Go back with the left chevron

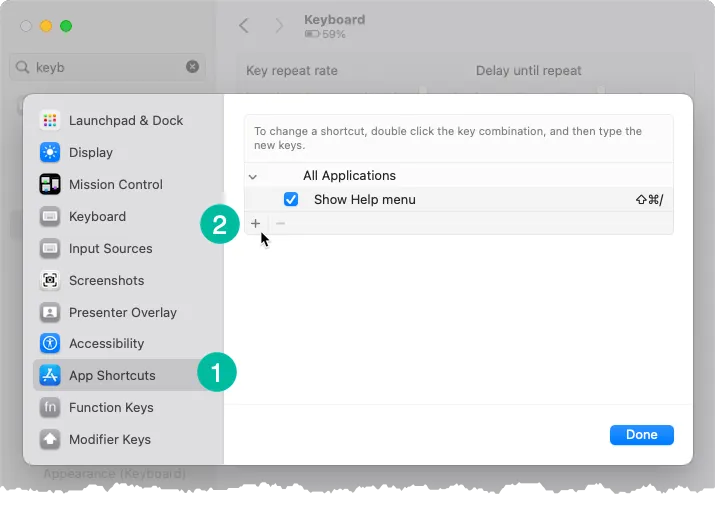244,26
